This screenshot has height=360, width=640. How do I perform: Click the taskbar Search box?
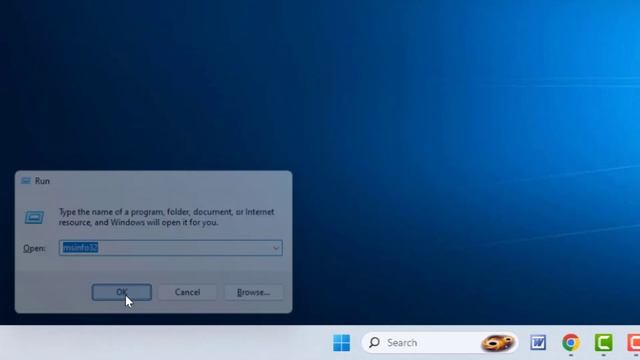[440, 343]
